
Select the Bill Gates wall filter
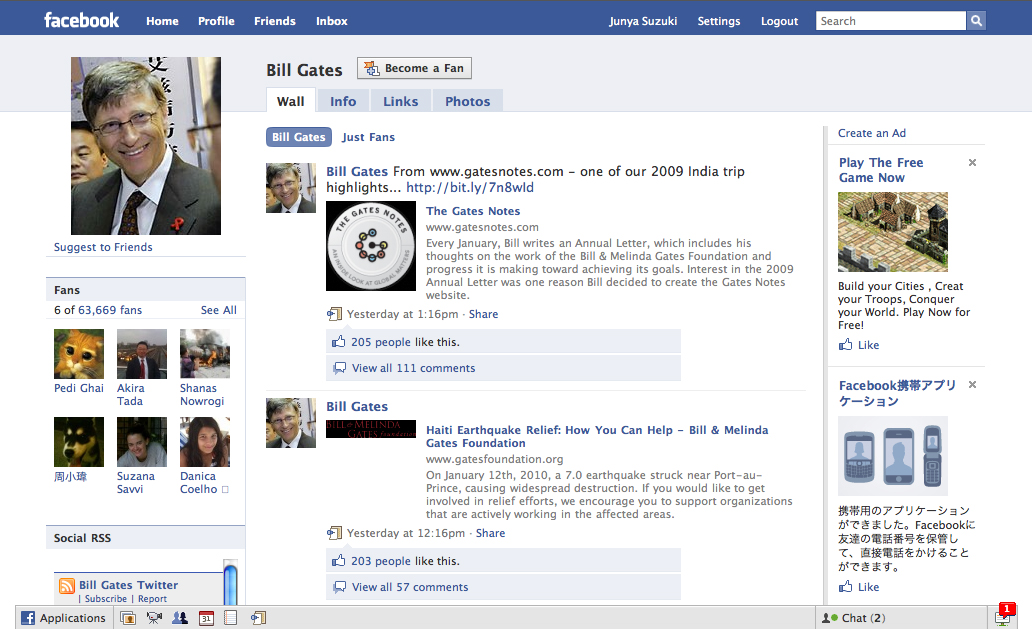tap(298, 137)
